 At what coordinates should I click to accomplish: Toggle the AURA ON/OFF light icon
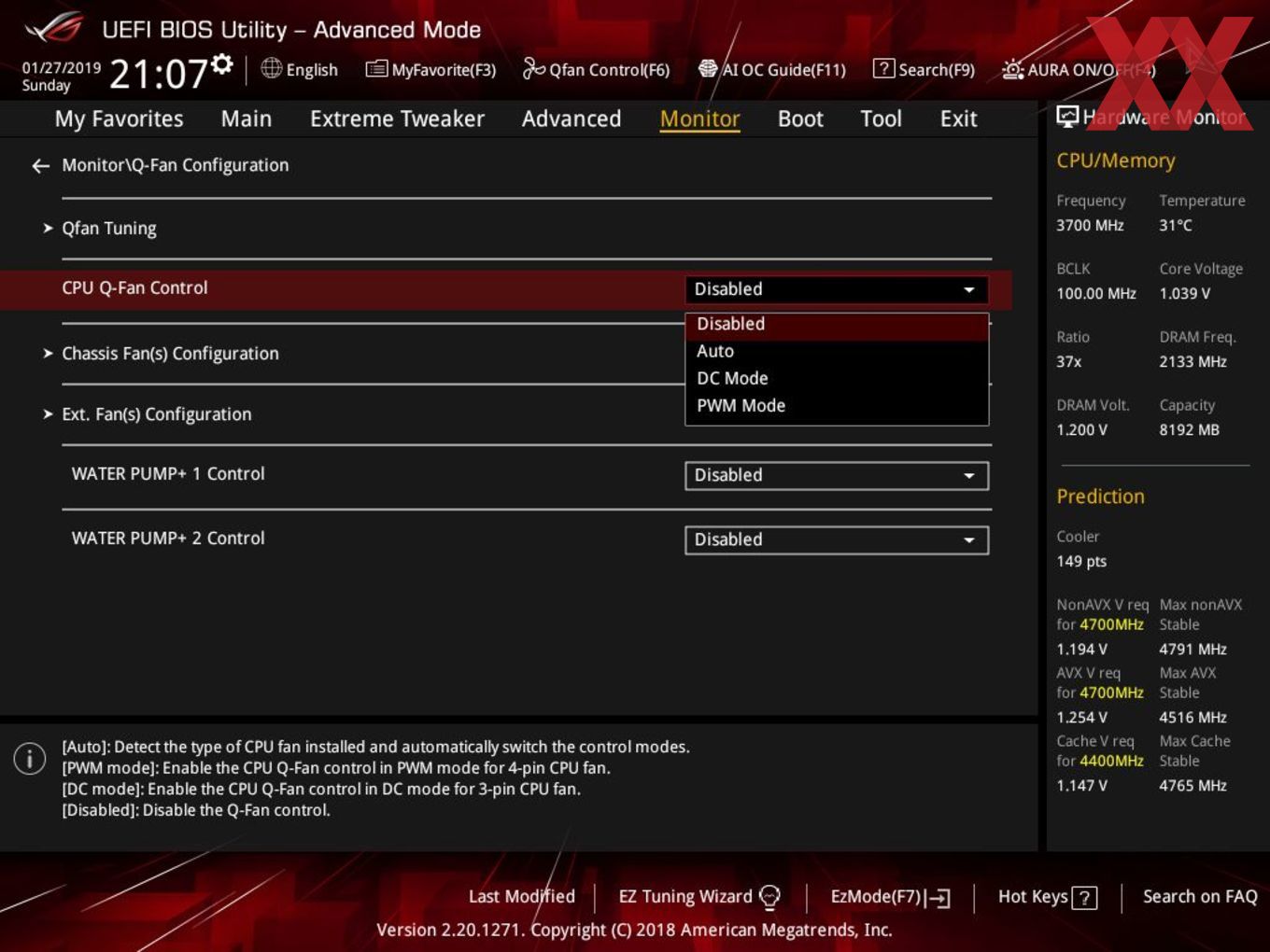(x=1012, y=69)
